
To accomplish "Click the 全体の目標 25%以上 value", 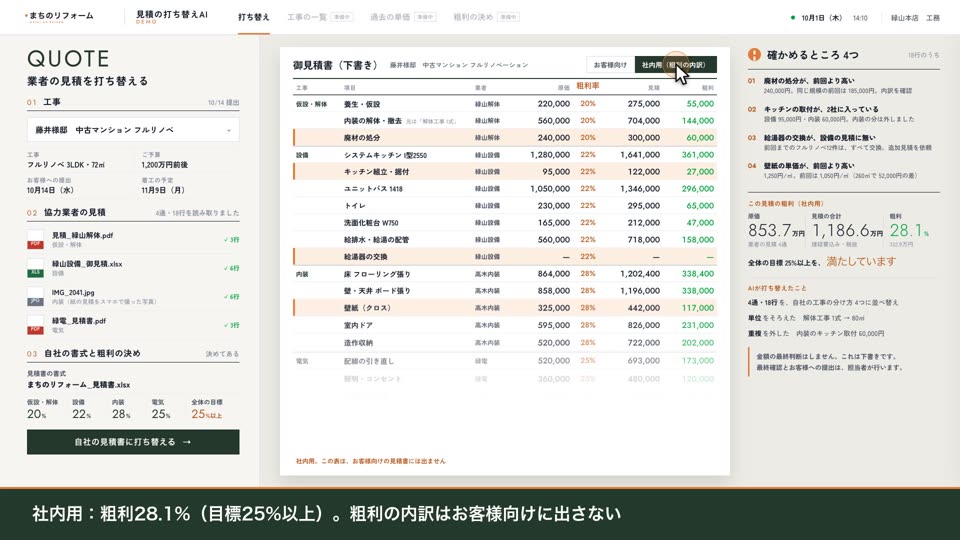I will [207, 414].
